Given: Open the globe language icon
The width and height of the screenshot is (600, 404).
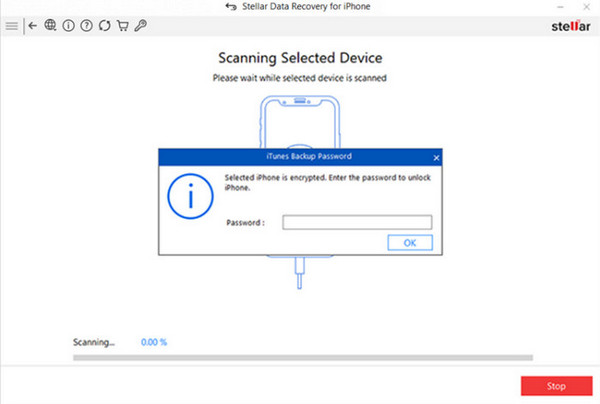Looking at the screenshot, I should (x=50, y=25).
